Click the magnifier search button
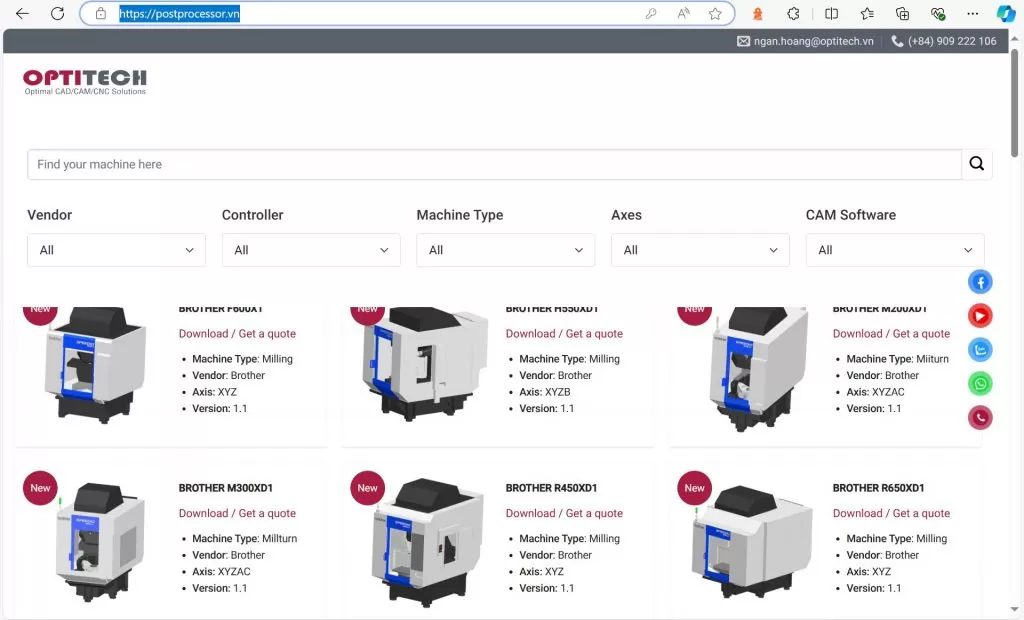1024x620 pixels. coord(976,164)
